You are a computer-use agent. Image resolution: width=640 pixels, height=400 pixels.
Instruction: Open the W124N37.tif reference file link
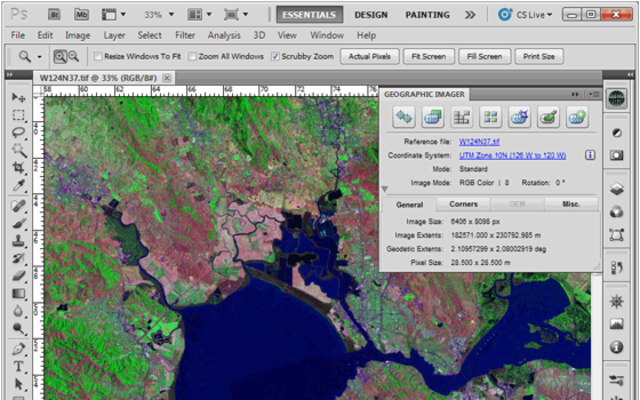pyautogui.click(x=479, y=142)
